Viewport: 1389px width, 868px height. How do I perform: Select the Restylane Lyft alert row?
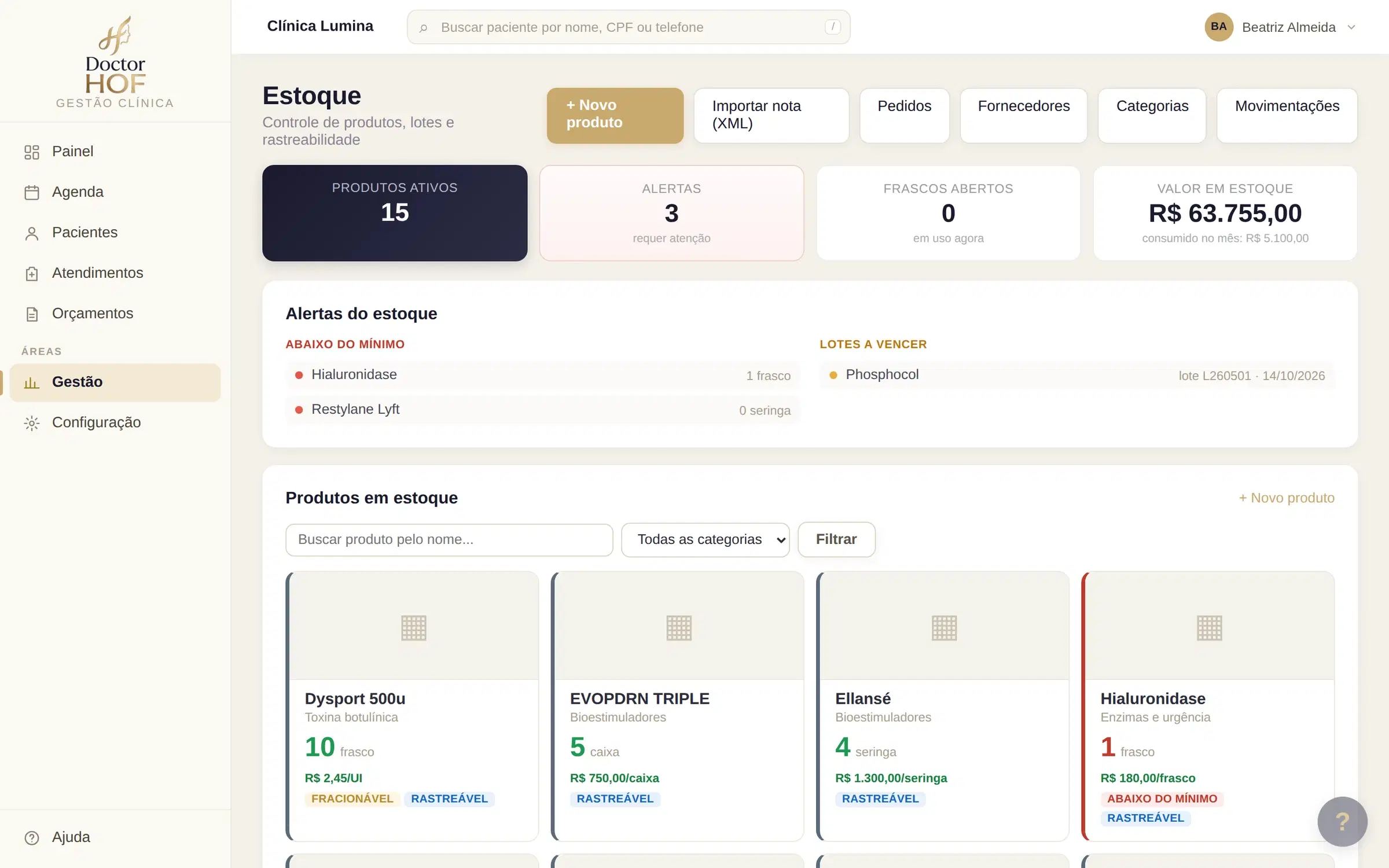[x=542, y=410]
